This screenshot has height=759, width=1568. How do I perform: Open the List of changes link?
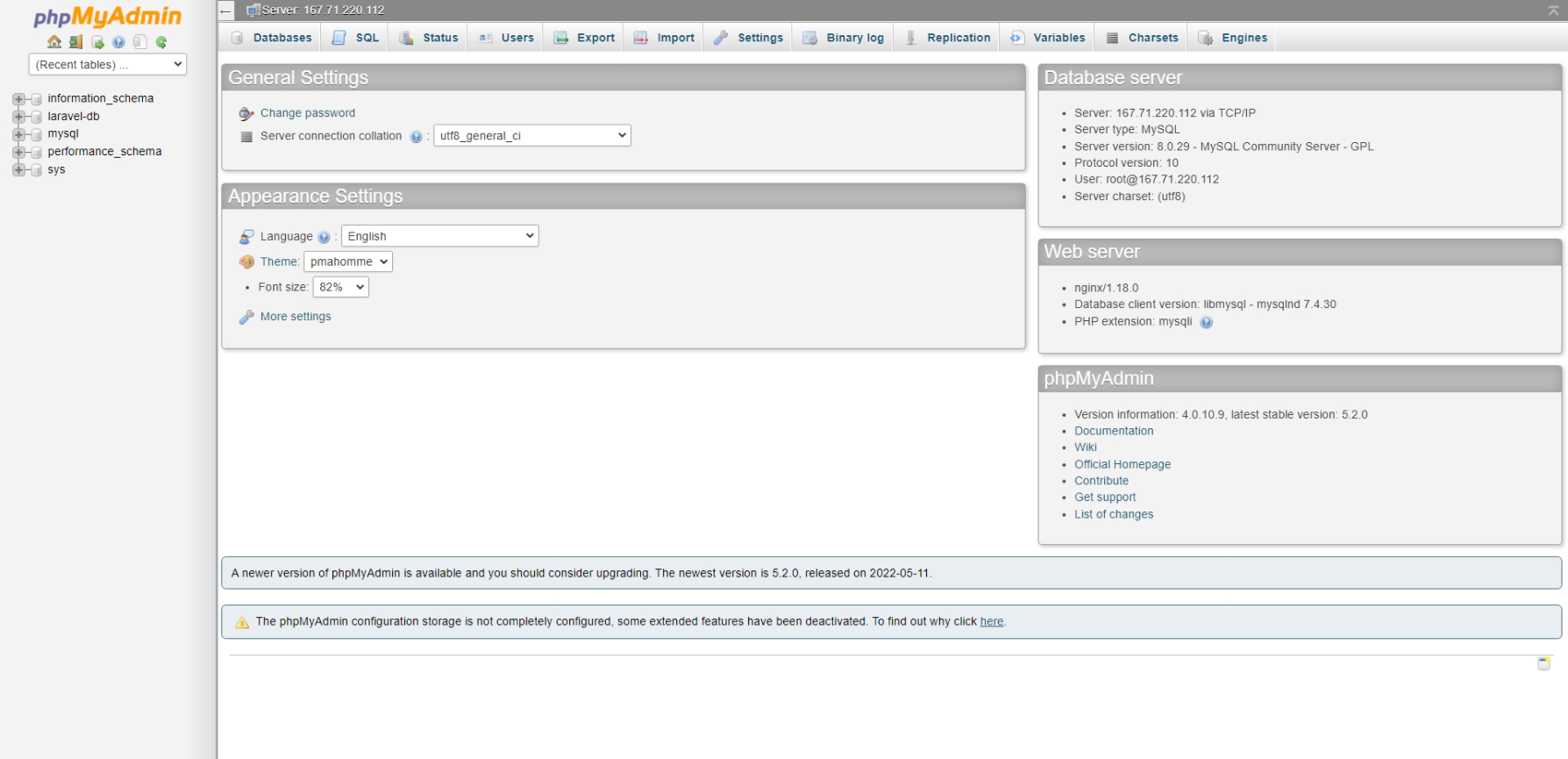point(1114,514)
